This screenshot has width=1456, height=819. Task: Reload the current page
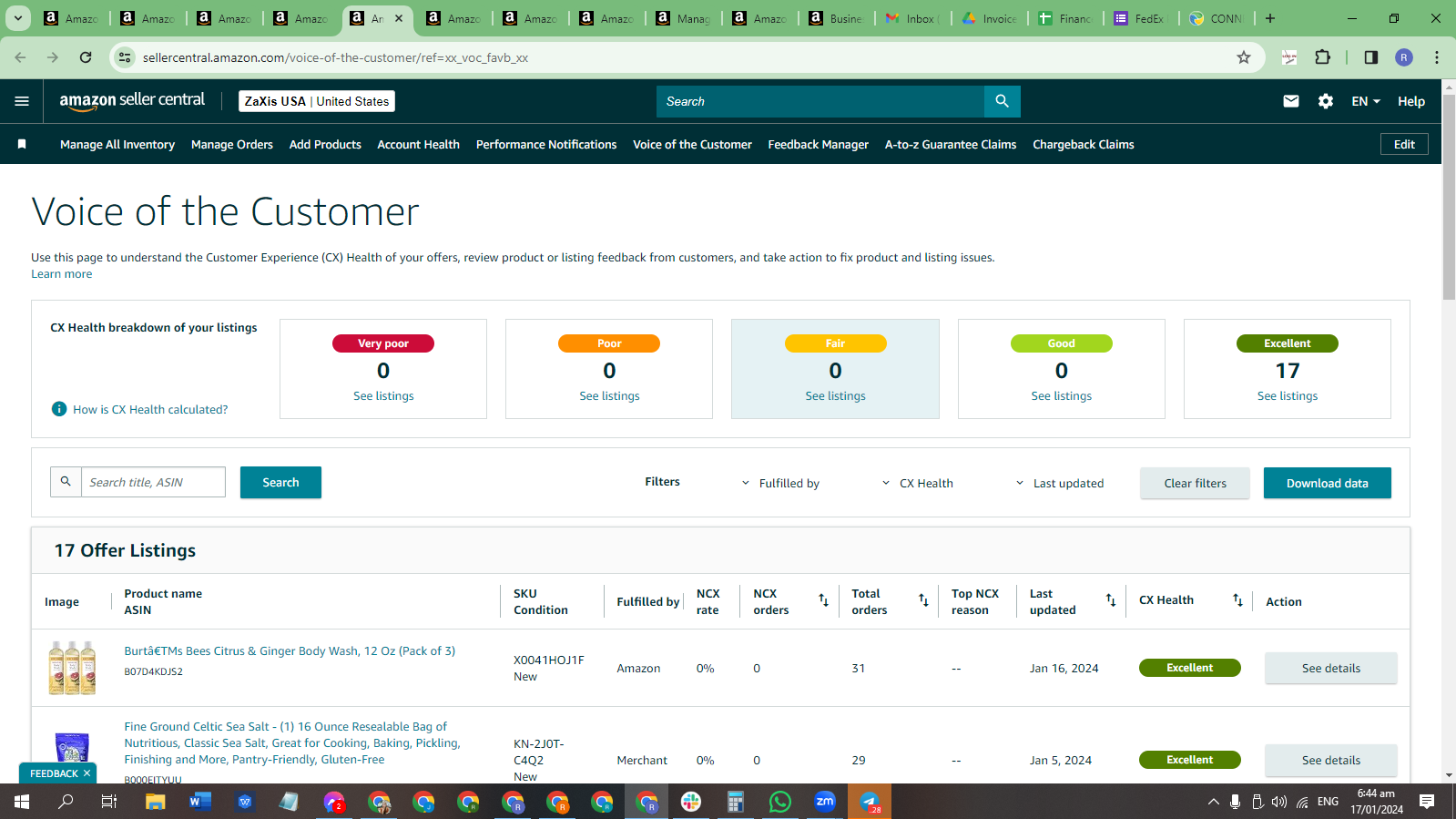[x=86, y=57]
